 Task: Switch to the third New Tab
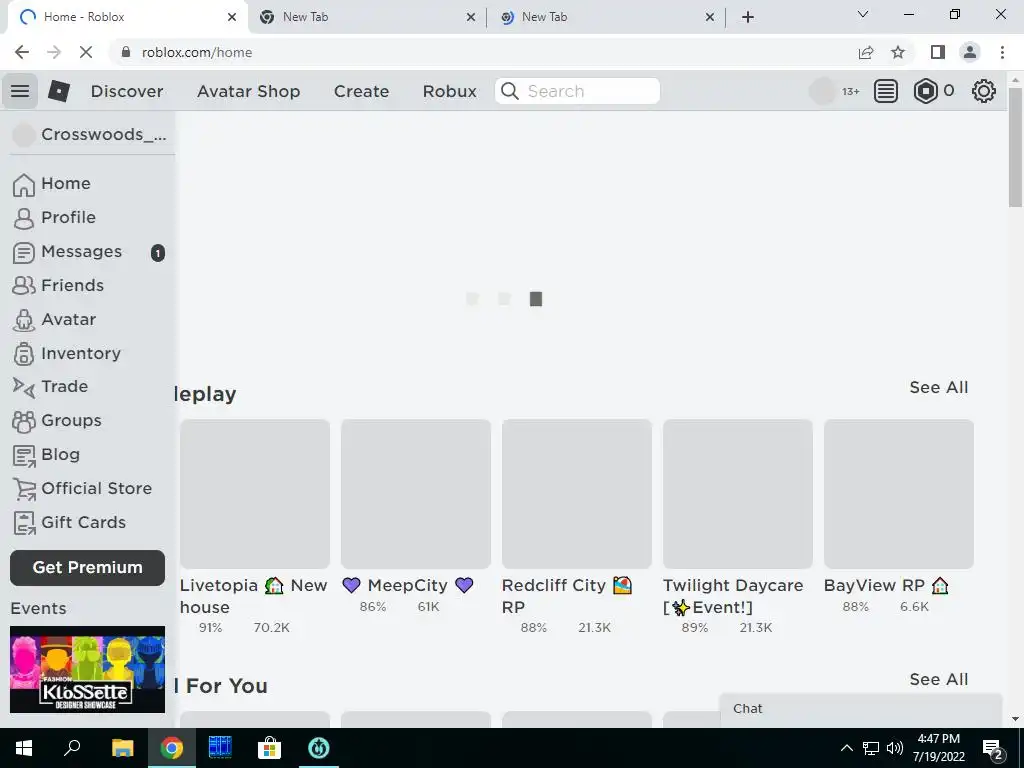605,17
